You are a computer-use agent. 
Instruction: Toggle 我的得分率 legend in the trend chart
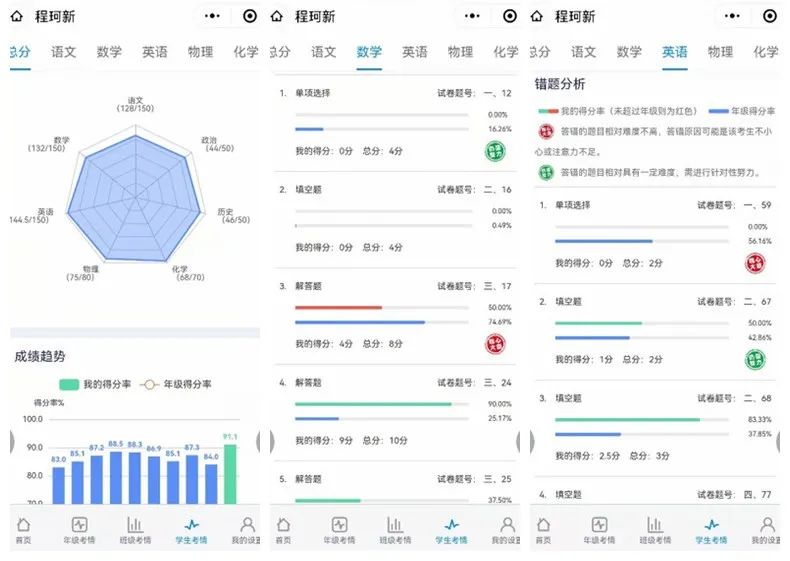point(95,384)
